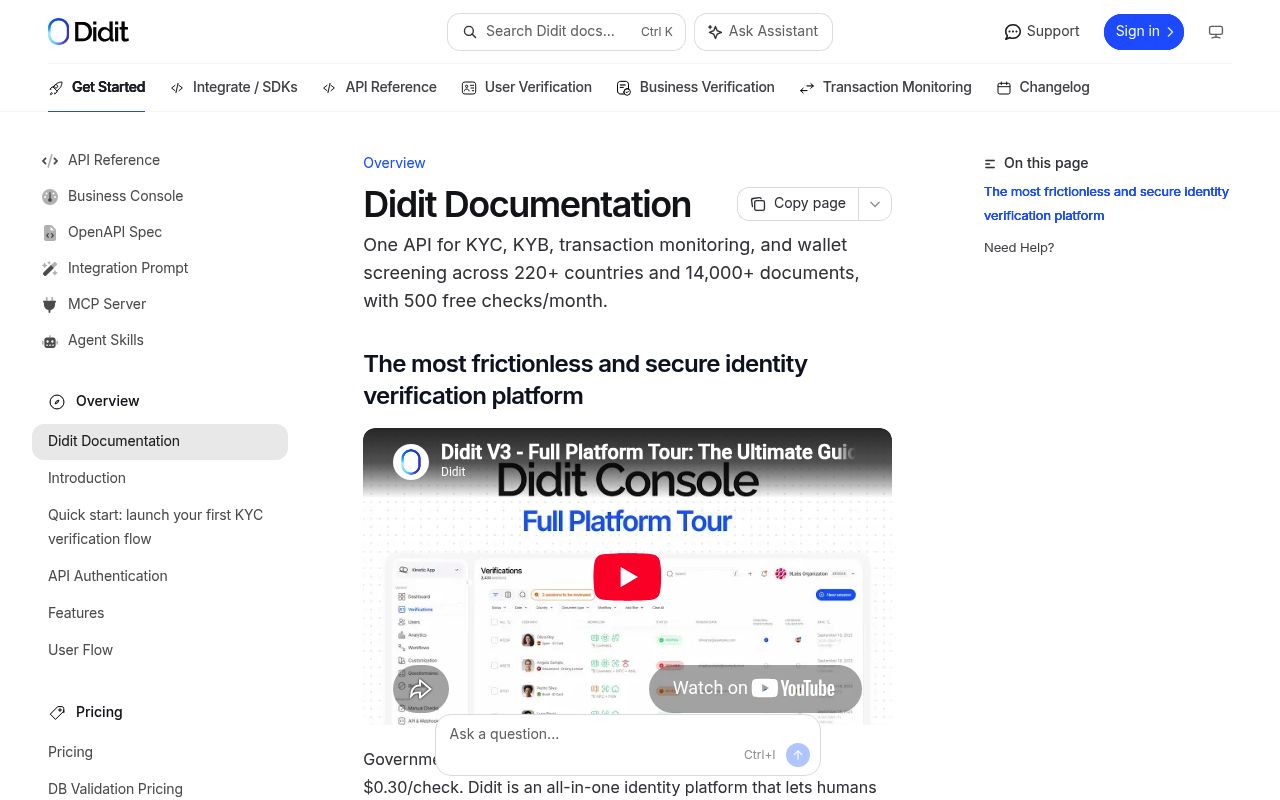
Task: Open the video title link
Action: pos(647,452)
